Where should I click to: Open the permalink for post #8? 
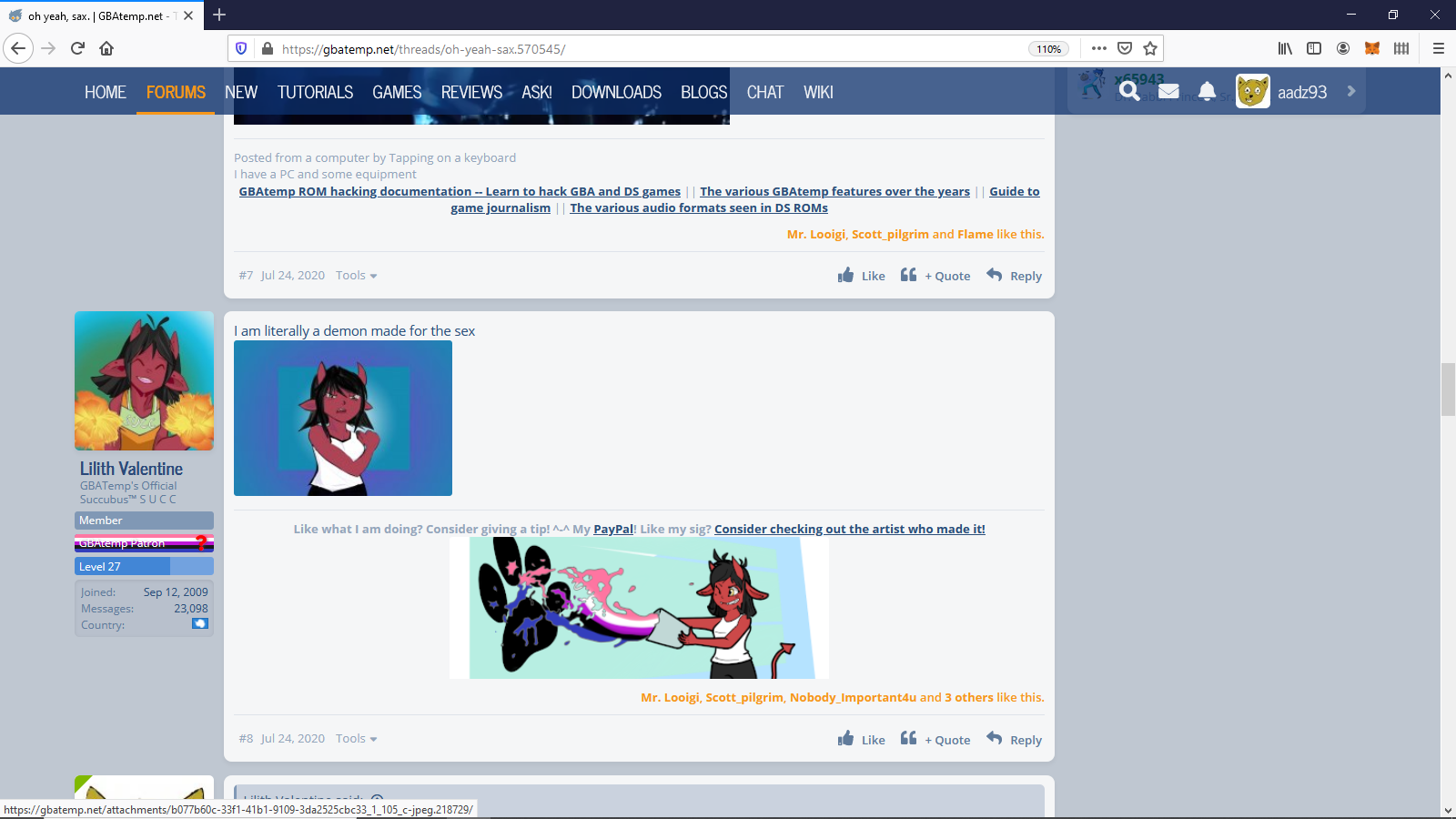tap(246, 738)
